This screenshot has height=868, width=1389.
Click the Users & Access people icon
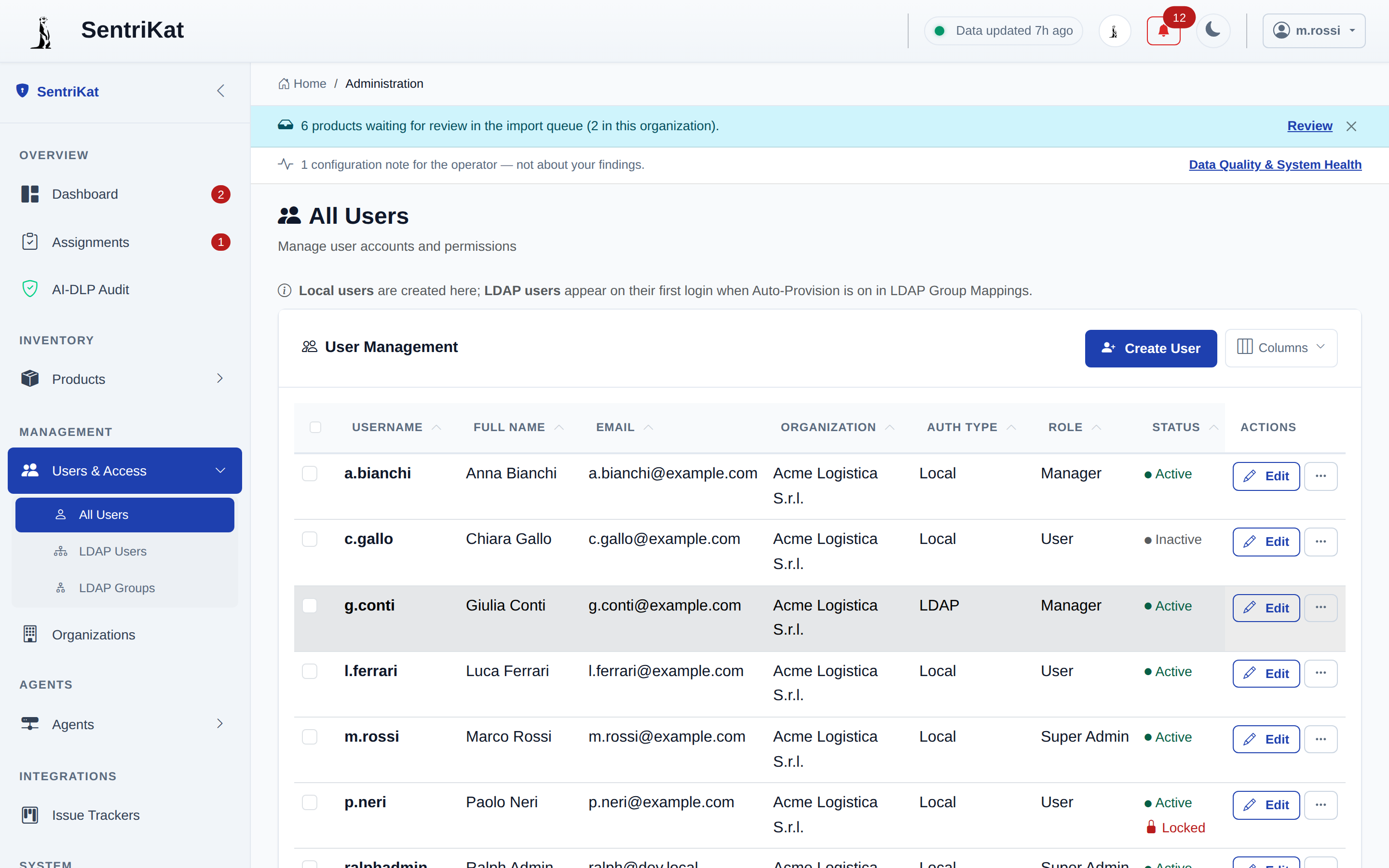(x=30, y=470)
